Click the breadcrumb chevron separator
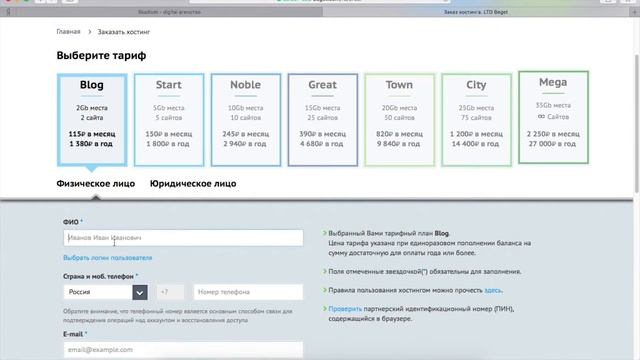Screen dimensions: 640x360 89,31
